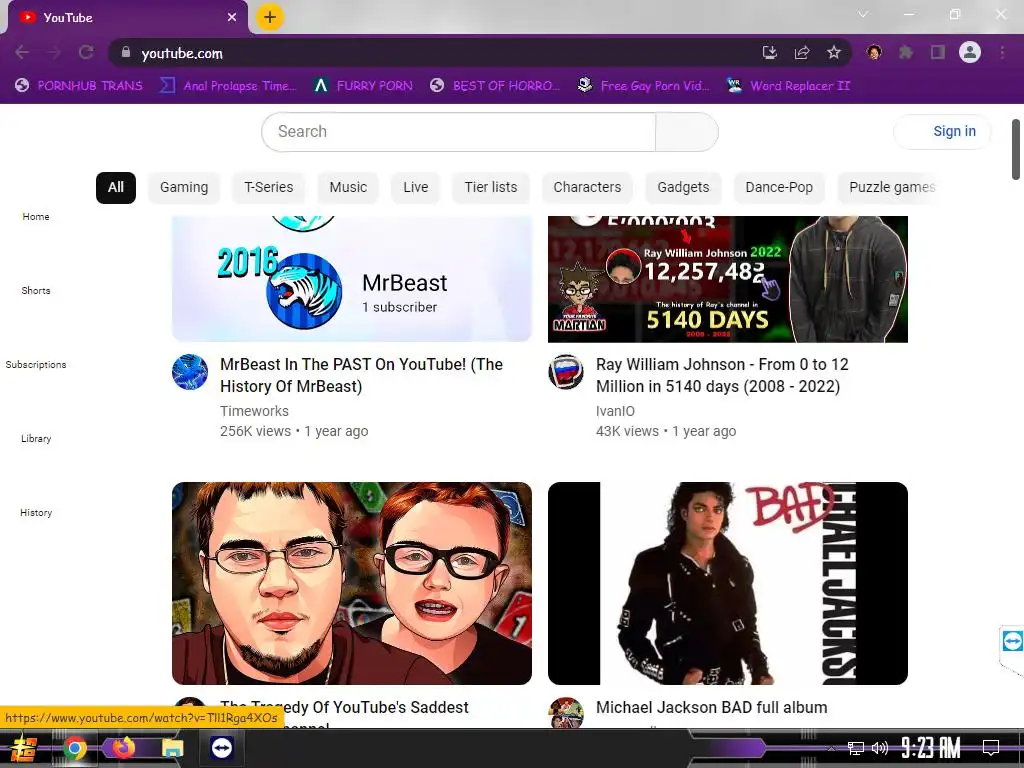Image resolution: width=1024 pixels, height=768 pixels.
Task: Select the Tier lists filter chip
Action: [490, 187]
